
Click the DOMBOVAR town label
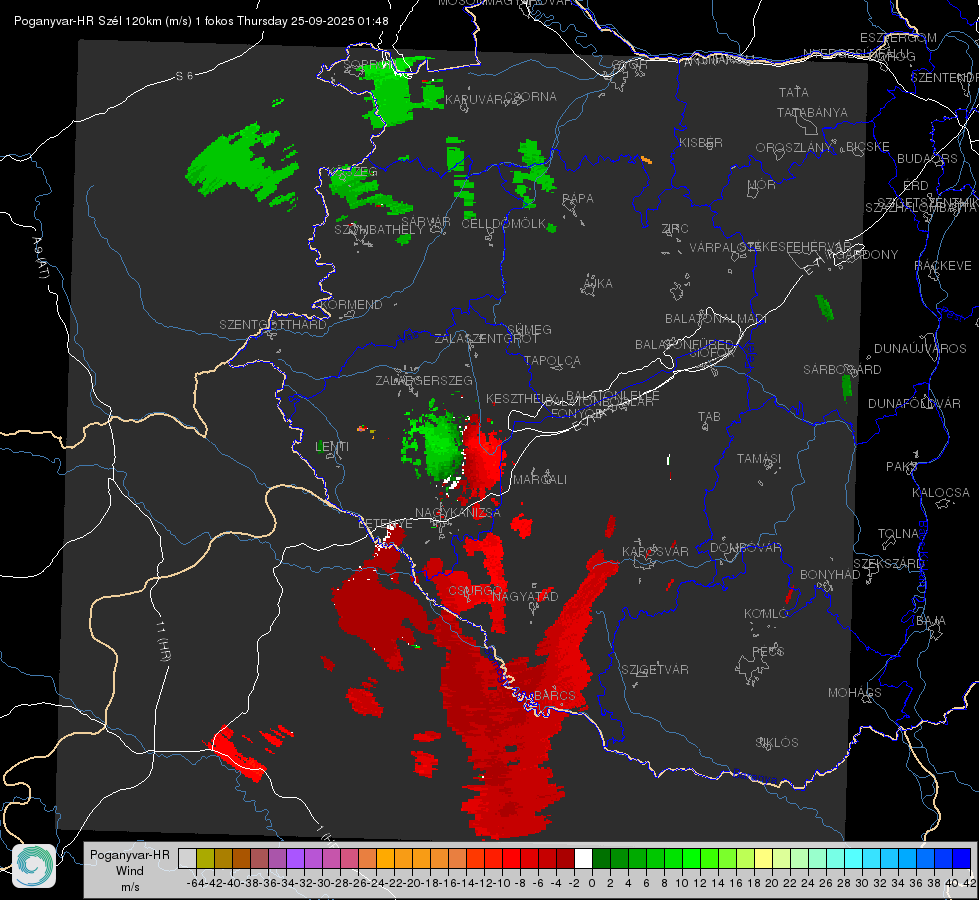[x=745, y=548]
